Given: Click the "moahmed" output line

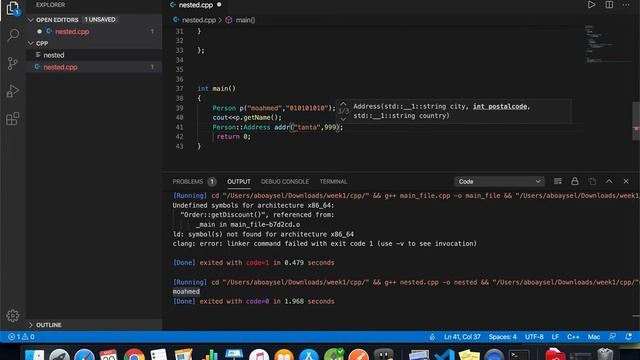Looking at the screenshot, I should 186,291.
